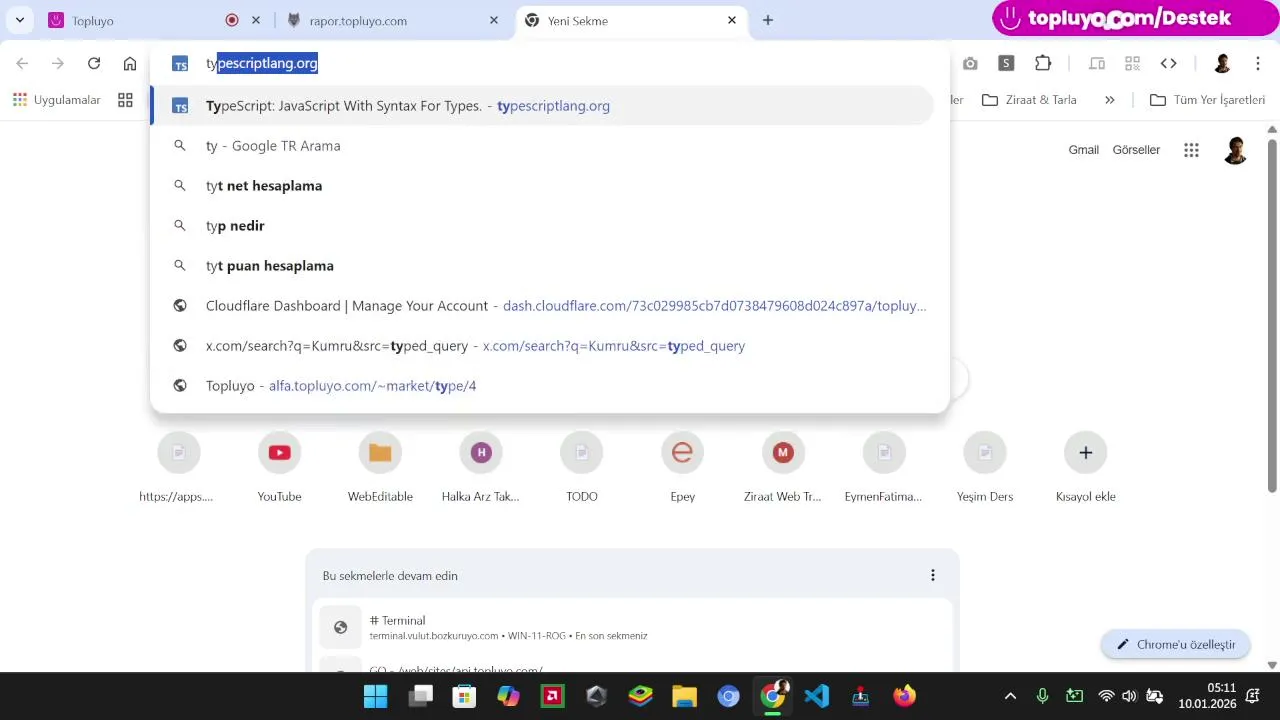The height and width of the screenshot is (720, 1280).
Task: Pick the "typ nedir" search suggestion
Action: pos(543,226)
